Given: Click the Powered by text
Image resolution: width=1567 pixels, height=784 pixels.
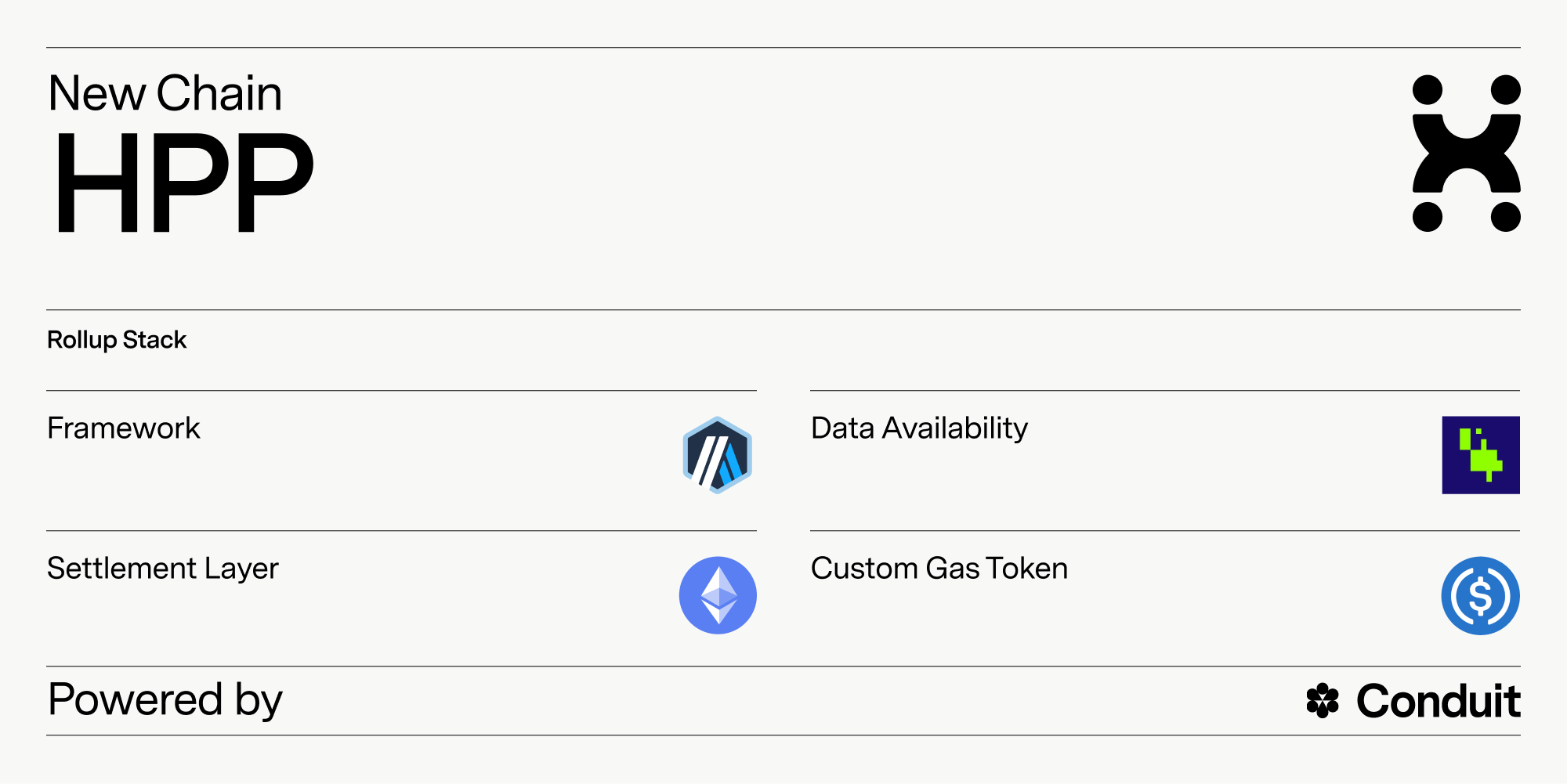Looking at the screenshot, I should 165,700.
